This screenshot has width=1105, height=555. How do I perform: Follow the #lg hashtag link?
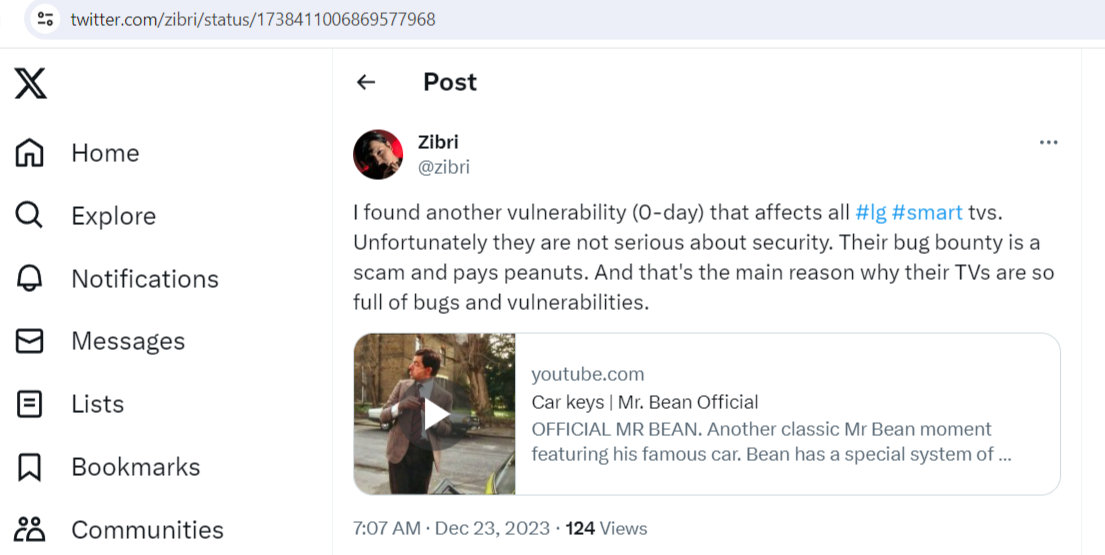click(870, 212)
